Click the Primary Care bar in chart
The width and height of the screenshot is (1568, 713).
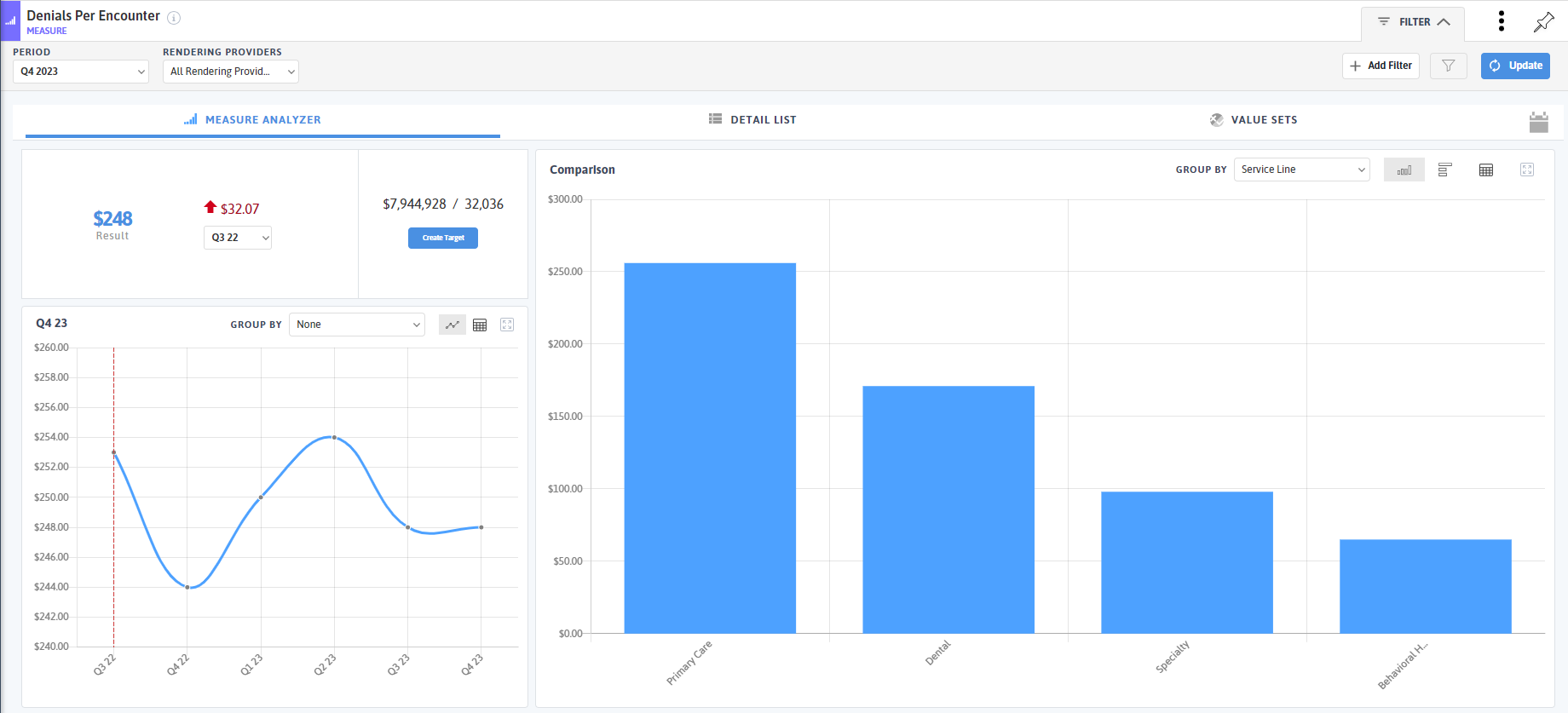tap(710, 448)
